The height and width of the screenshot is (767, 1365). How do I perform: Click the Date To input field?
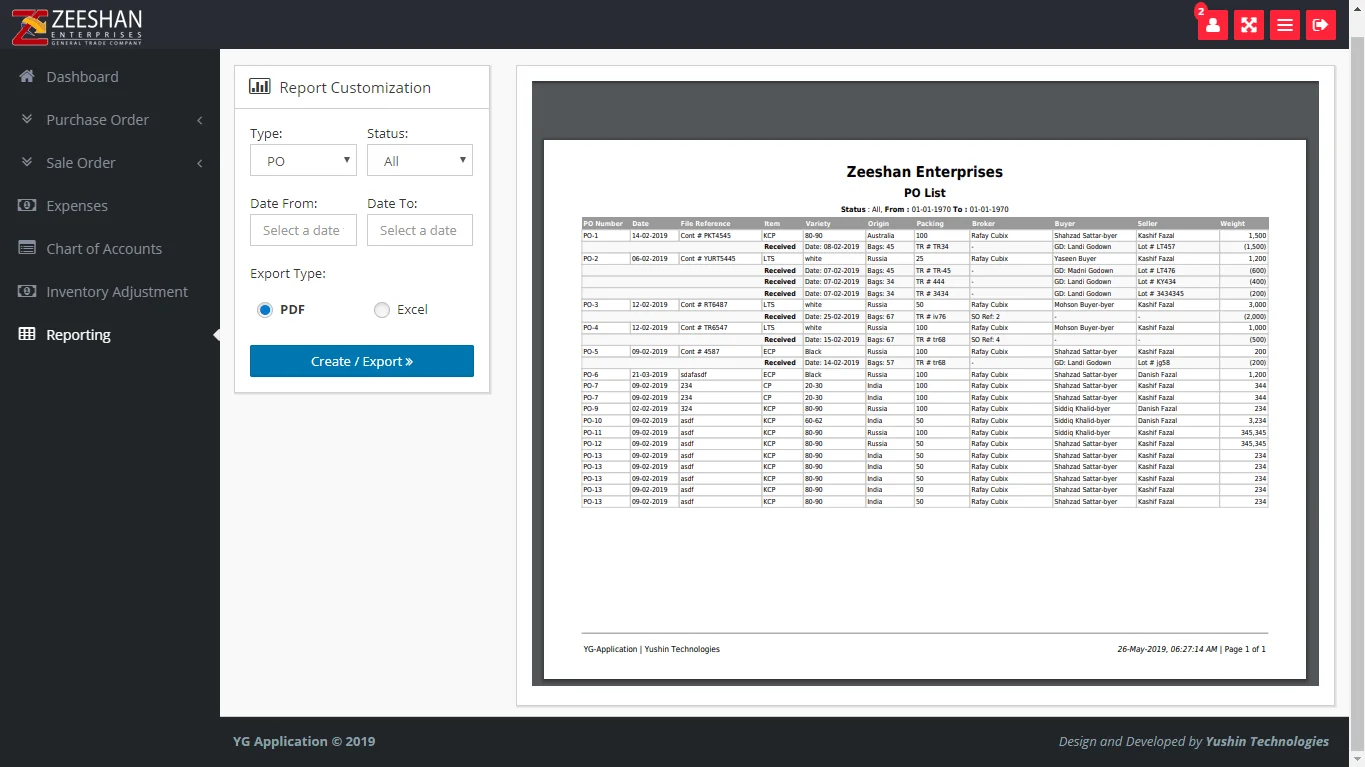[419, 230]
